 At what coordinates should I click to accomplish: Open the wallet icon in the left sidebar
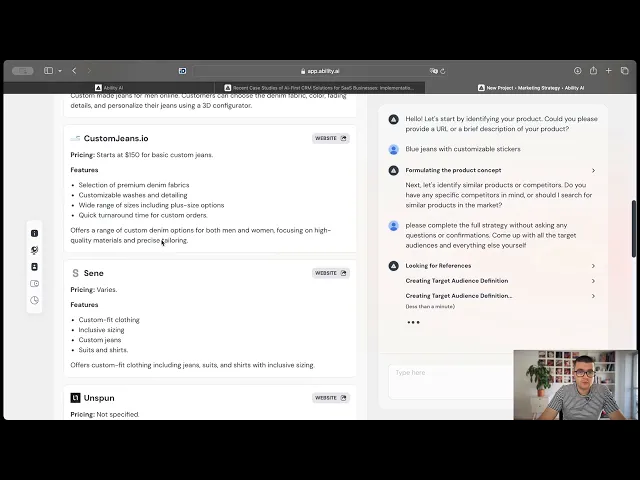34,283
